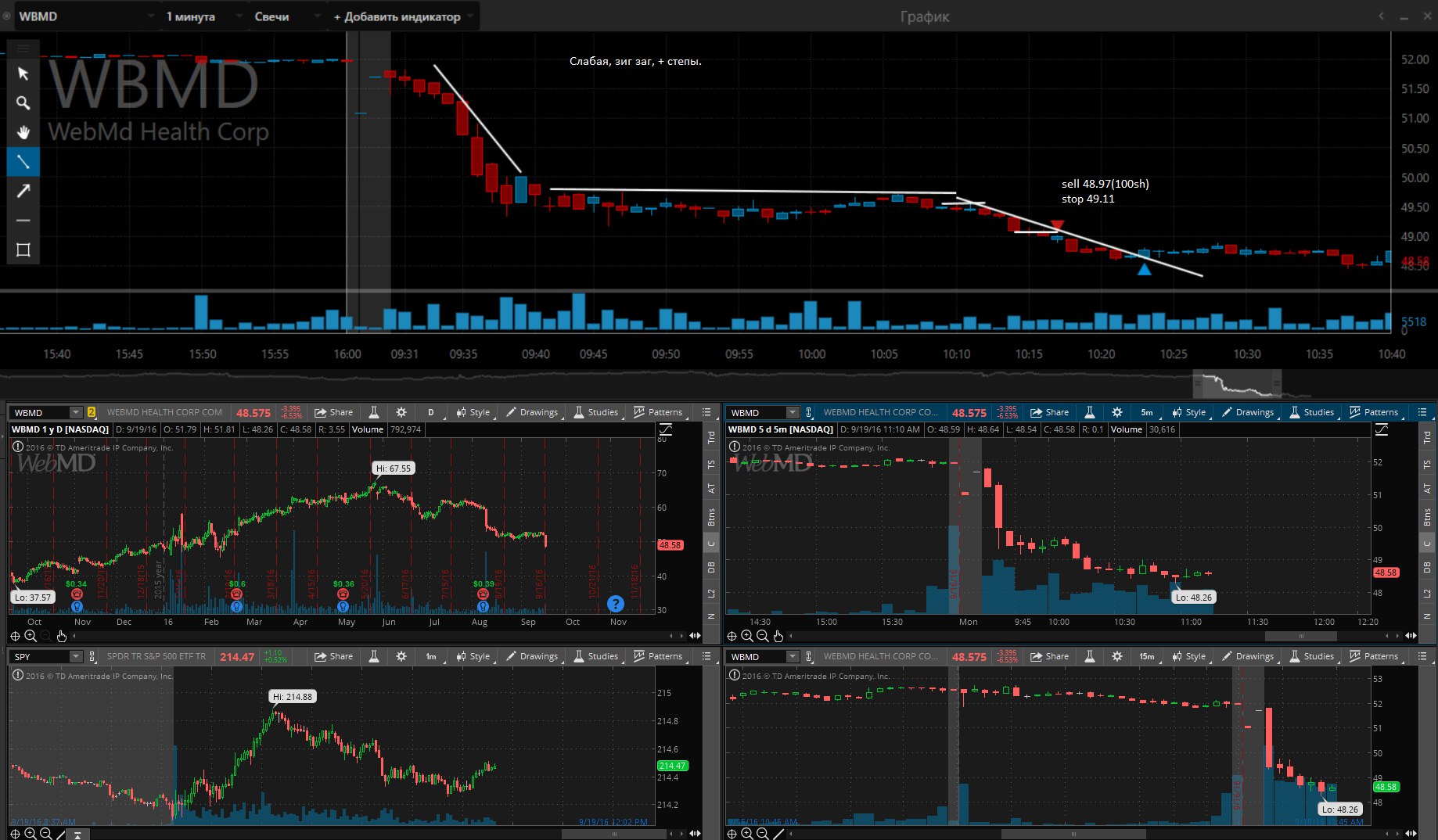The height and width of the screenshot is (840, 1438).
Task: Toggle the TS side tab on WBMD daily chart
Action: pos(711,465)
